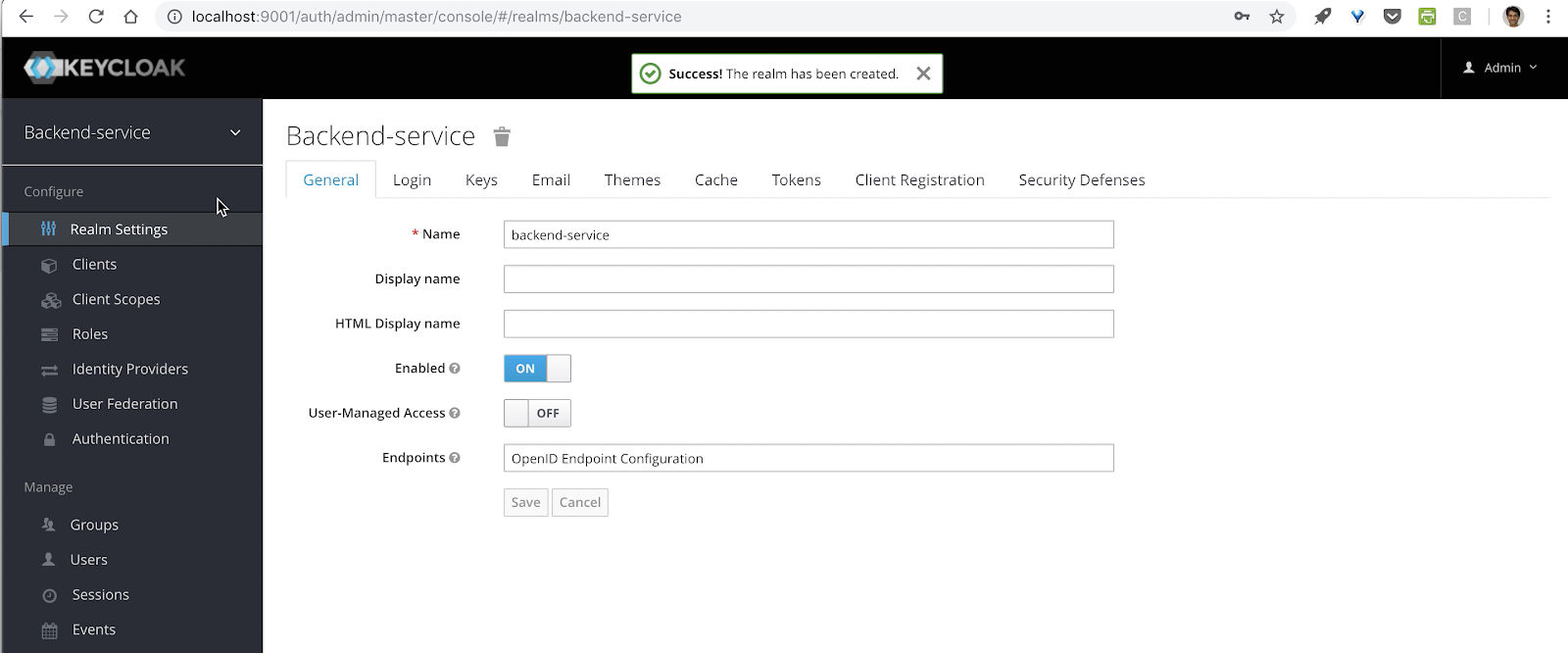Click the browser forward arrow
The height and width of the screenshot is (653, 1568).
(61, 17)
